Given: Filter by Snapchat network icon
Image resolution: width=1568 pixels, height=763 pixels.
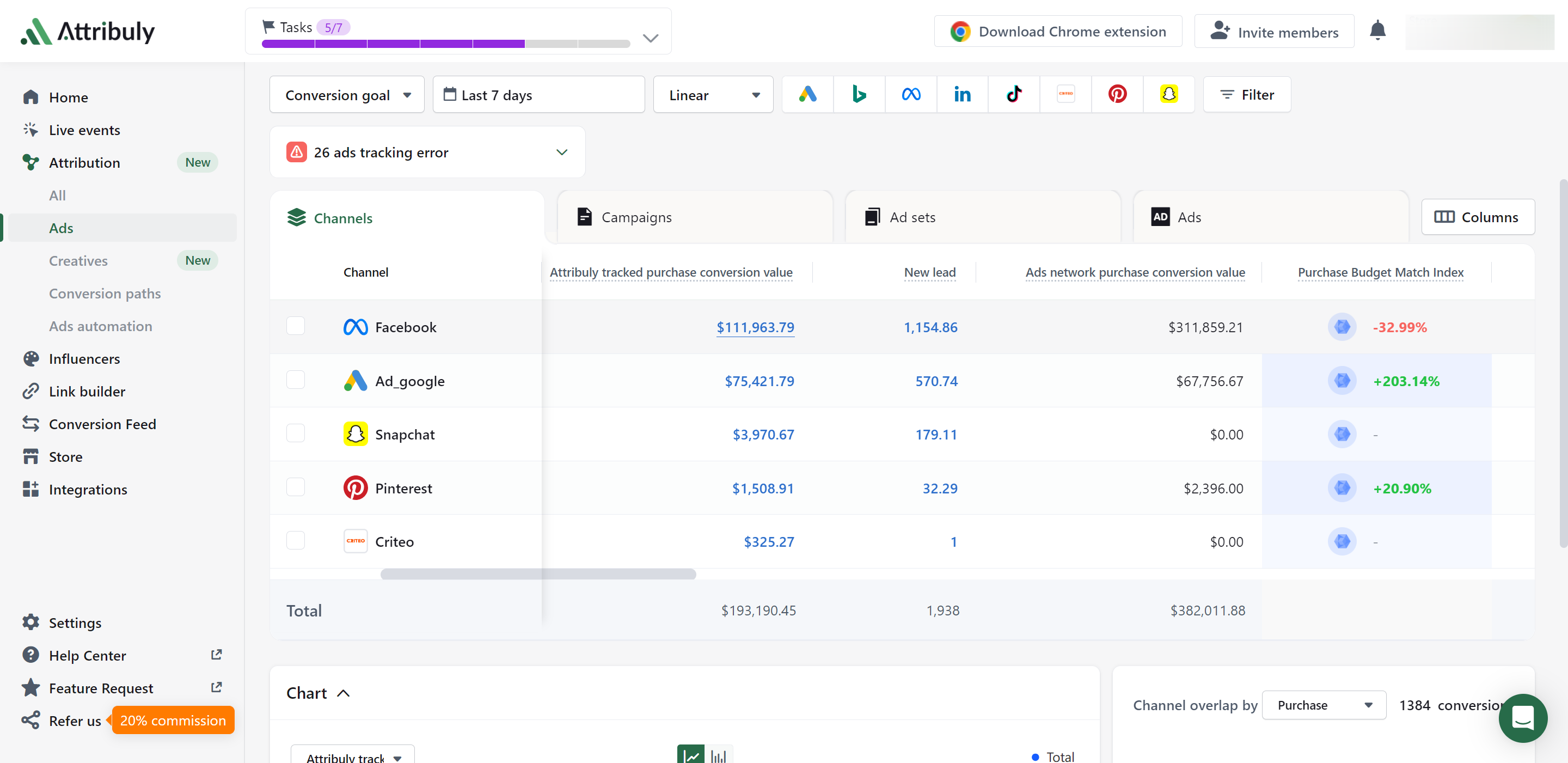Looking at the screenshot, I should click(1169, 94).
